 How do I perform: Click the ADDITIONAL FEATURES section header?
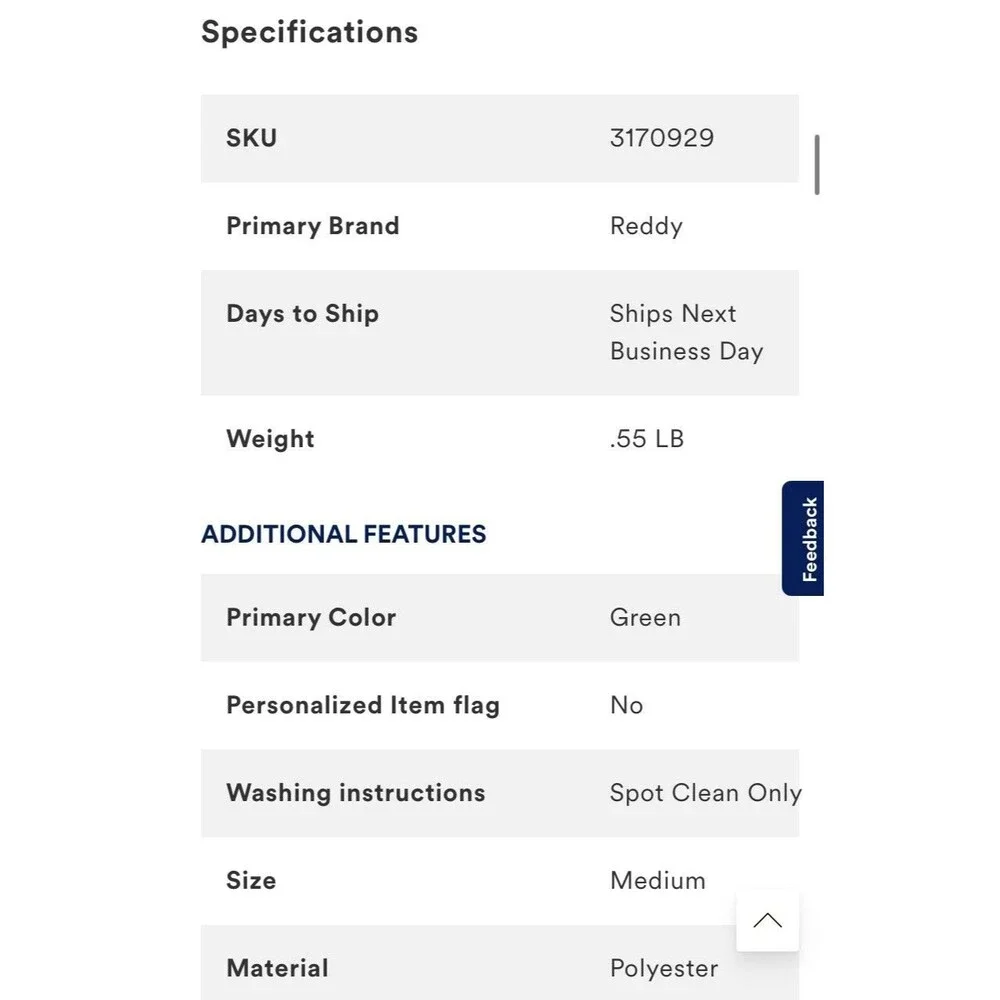pos(344,534)
